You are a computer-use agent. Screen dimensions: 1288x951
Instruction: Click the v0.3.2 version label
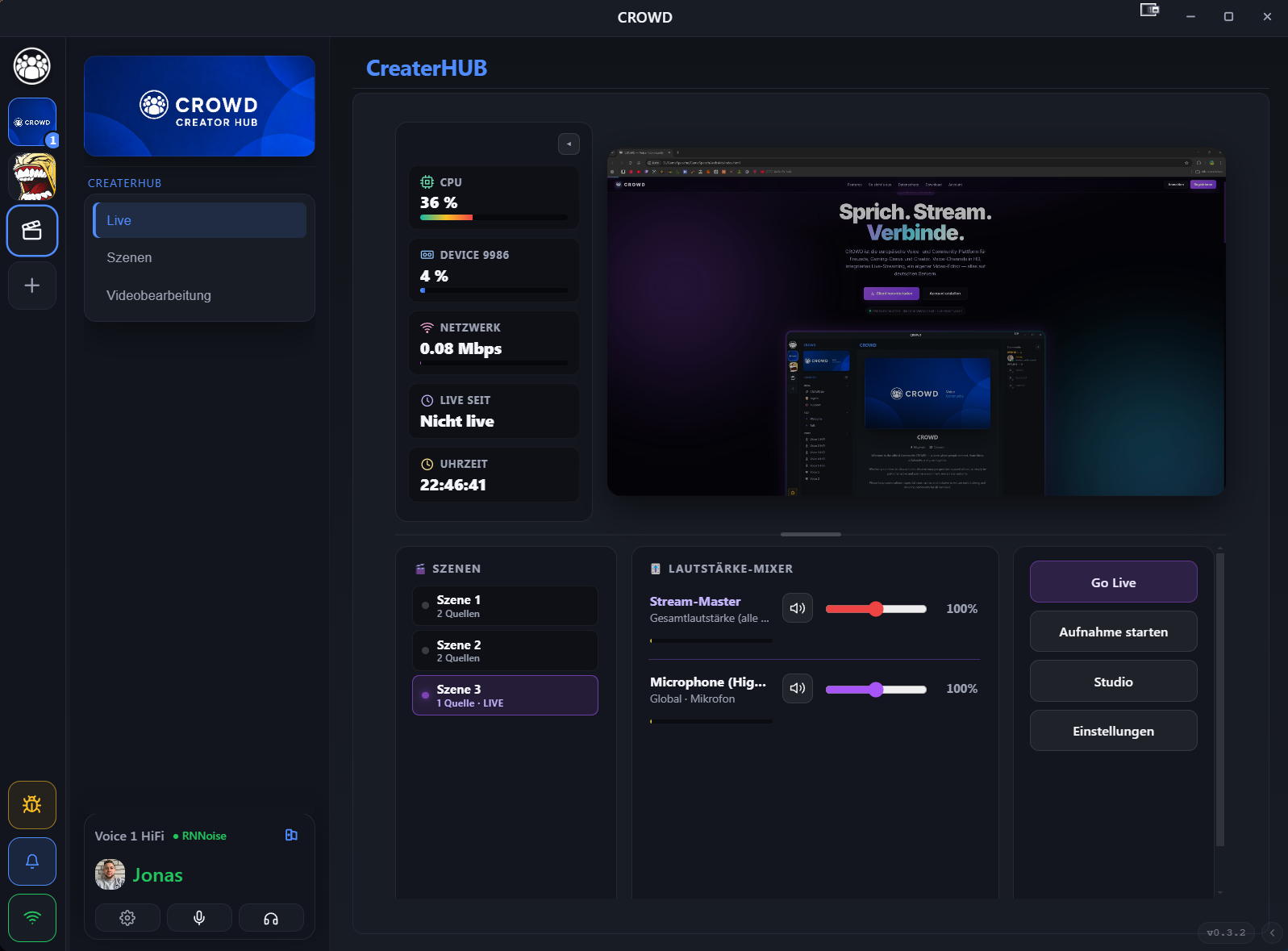click(1226, 932)
